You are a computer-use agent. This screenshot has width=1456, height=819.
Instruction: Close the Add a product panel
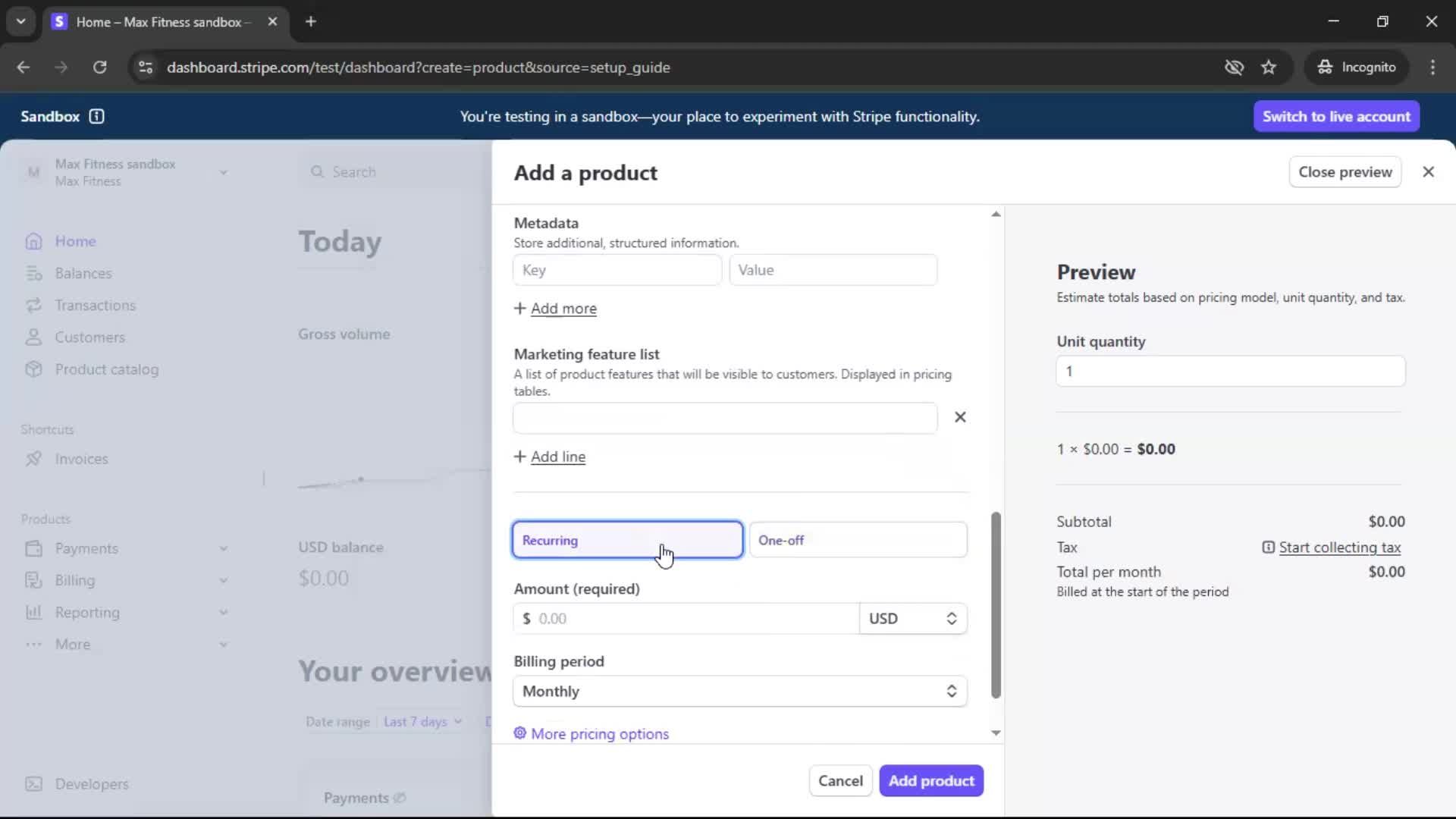(1428, 172)
